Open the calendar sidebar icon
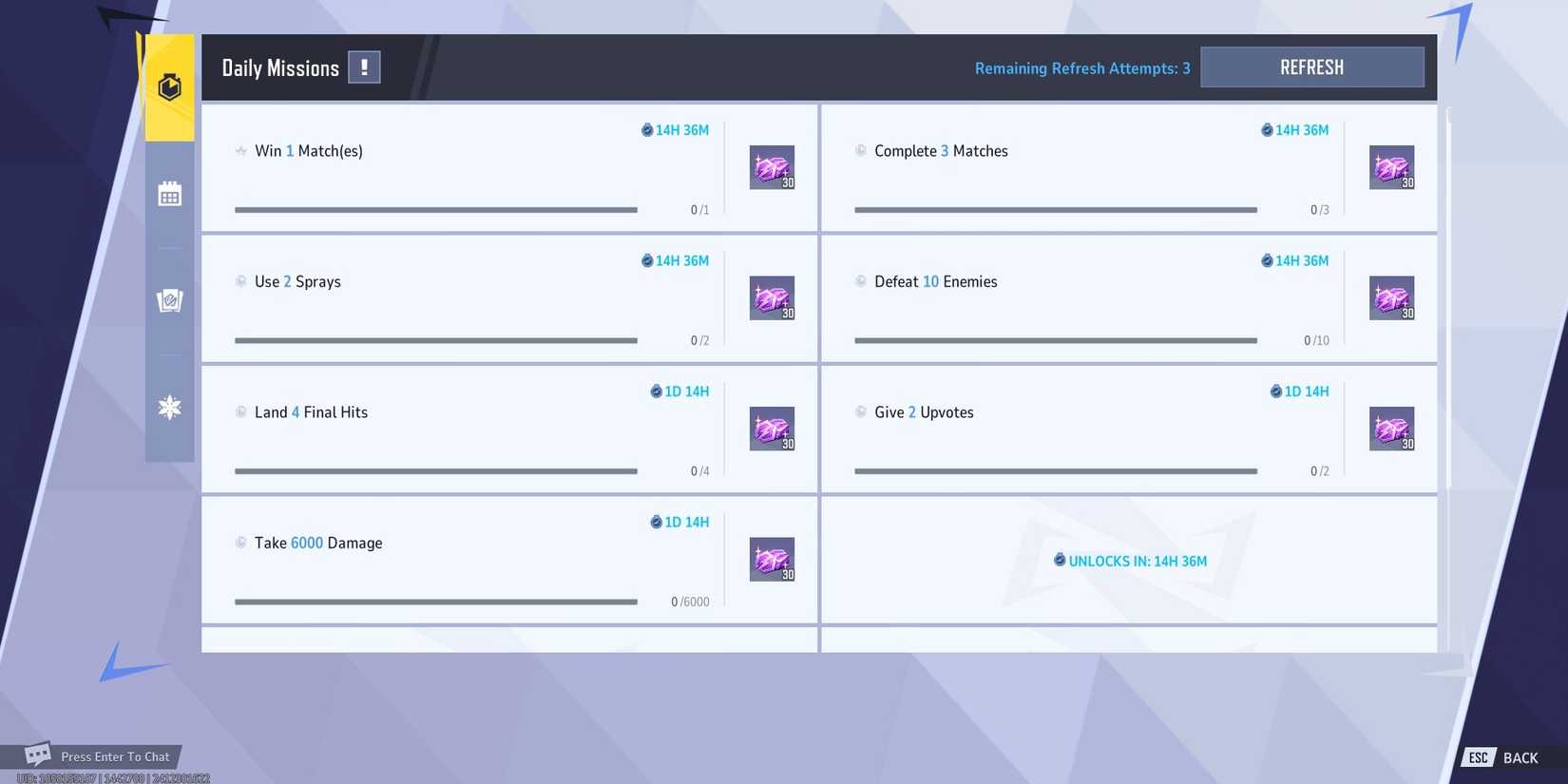Image resolution: width=1568 pixels, height=784 pixels. 169,194
